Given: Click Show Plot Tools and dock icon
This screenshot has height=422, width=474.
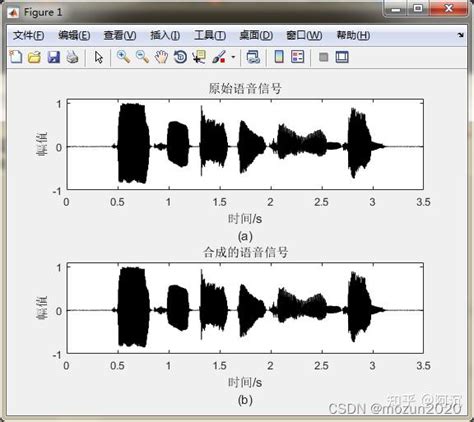Looking at the screenshot, I should [x=342, y=57].
